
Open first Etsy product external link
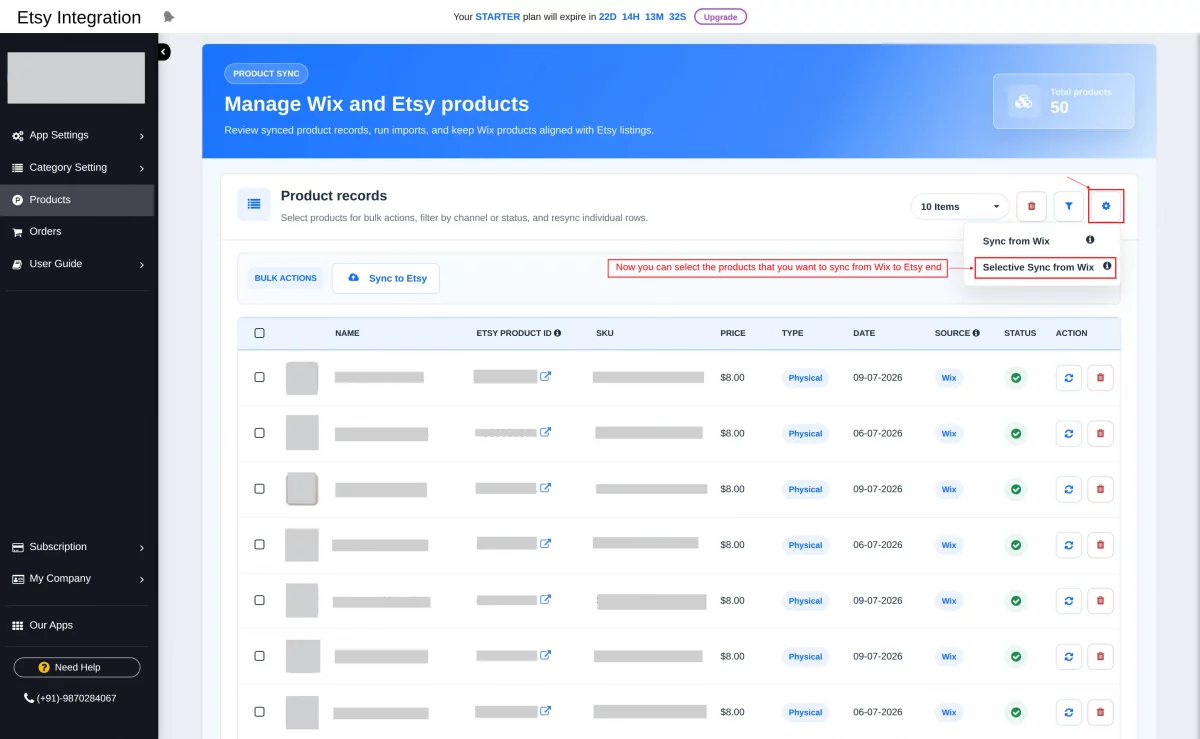click(x=545, y=376)
